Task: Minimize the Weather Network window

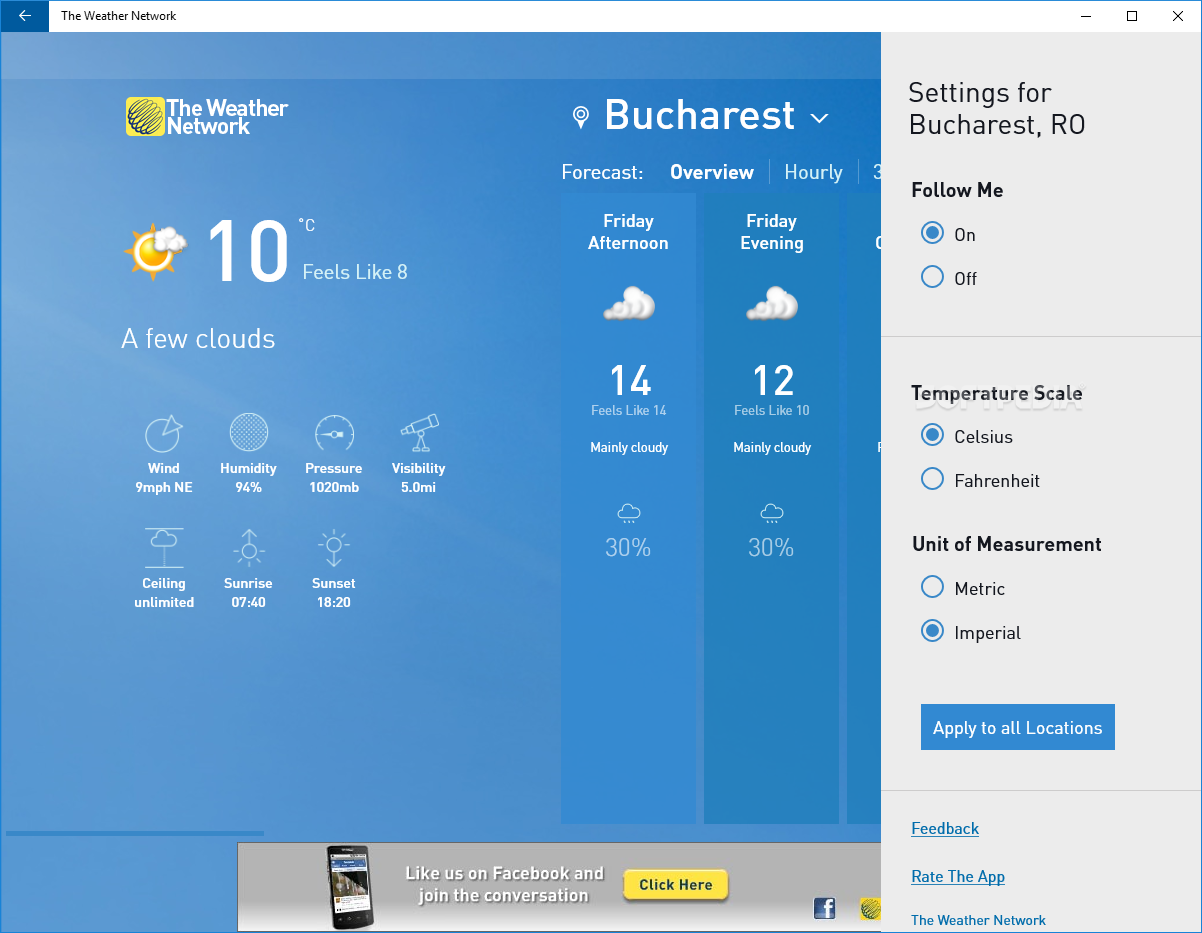Action: tap(1086, 16)
